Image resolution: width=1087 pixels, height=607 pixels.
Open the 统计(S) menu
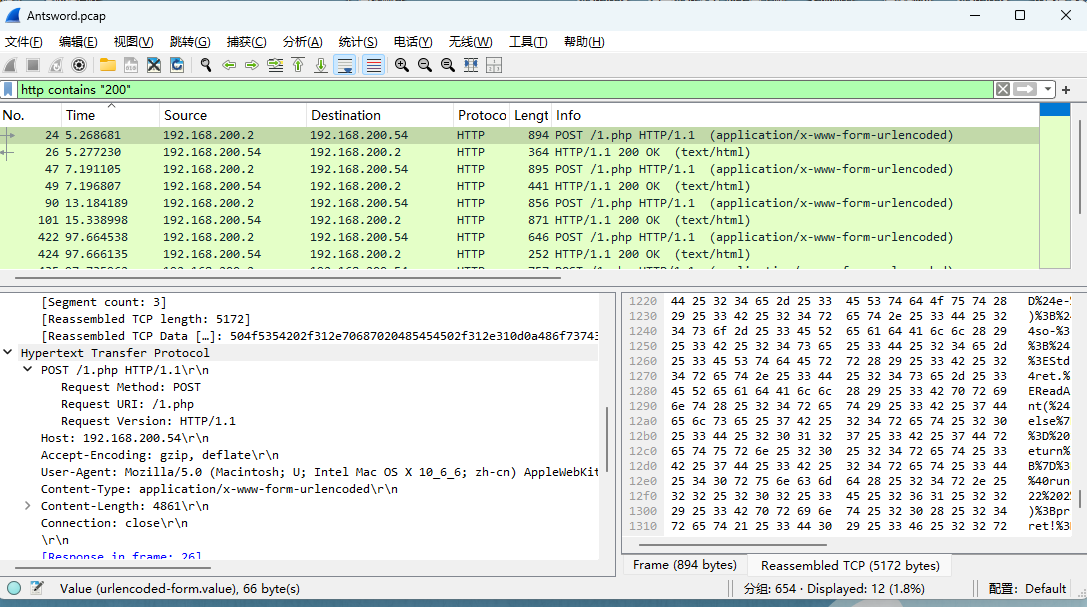(358, 42)
